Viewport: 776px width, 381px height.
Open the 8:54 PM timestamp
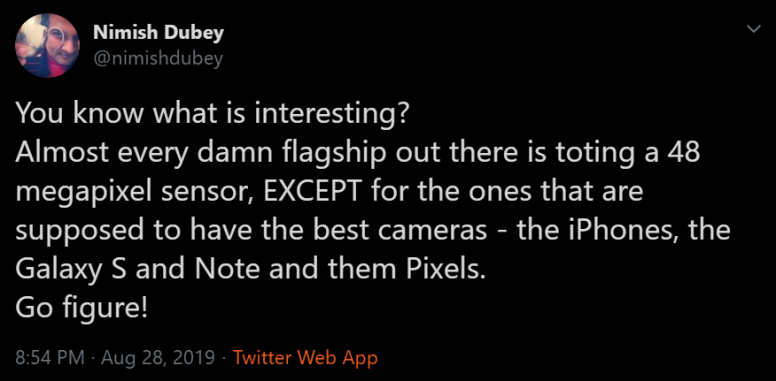click(50, 357)
